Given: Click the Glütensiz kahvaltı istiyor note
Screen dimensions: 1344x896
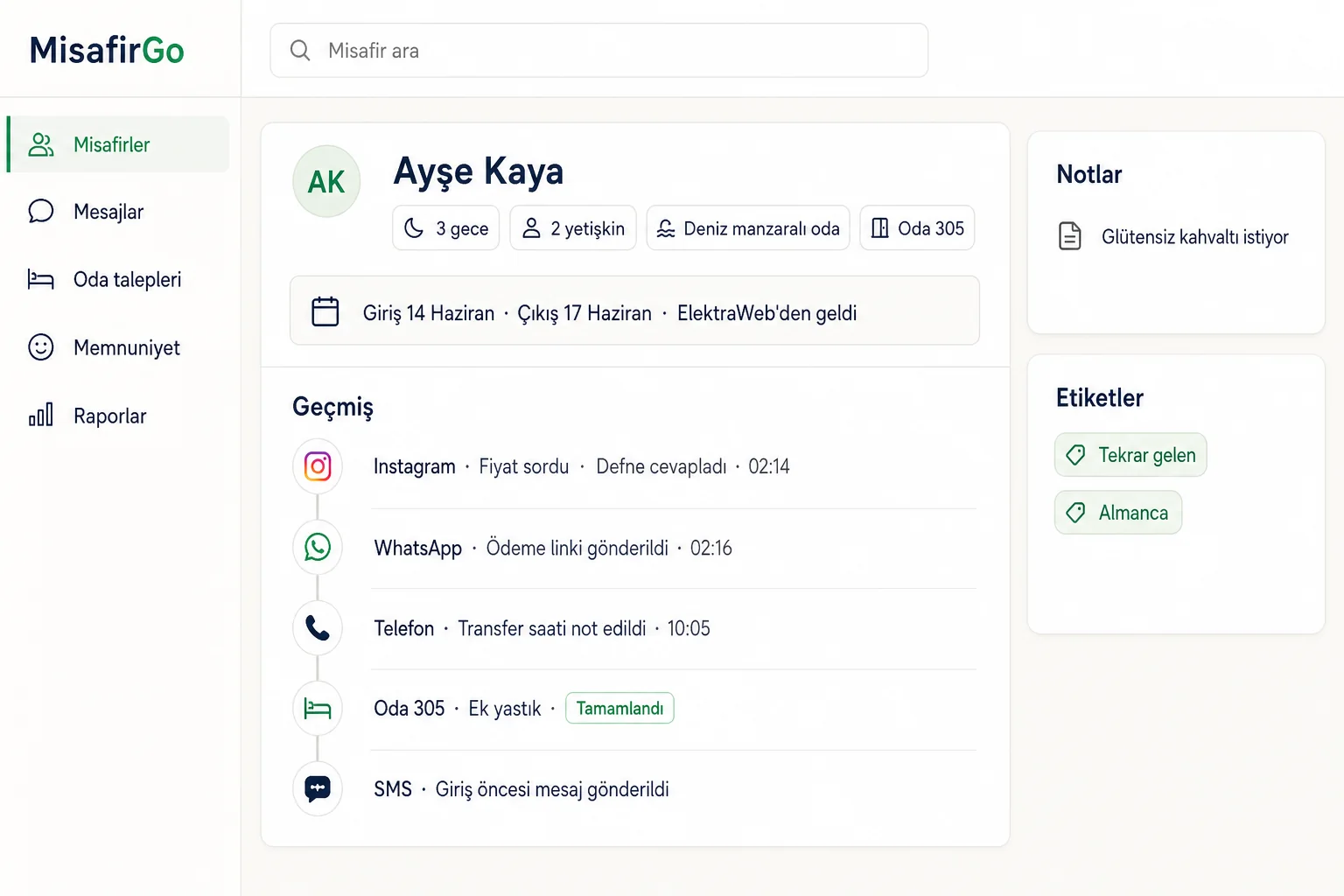Looking at the screenshot, I should (x=1194, y=237).
